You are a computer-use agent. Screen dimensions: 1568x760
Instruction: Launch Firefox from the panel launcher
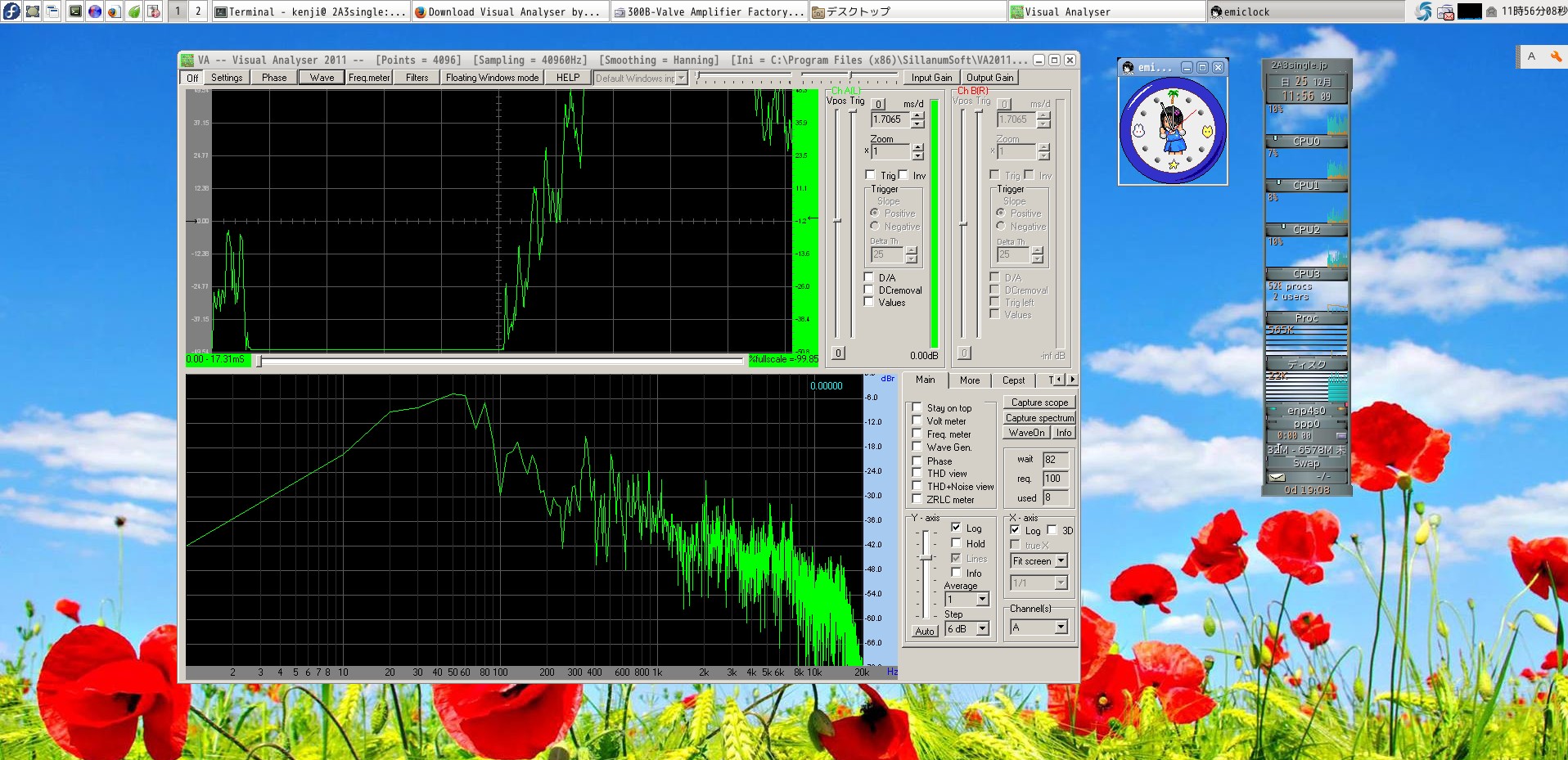point(115,11)
